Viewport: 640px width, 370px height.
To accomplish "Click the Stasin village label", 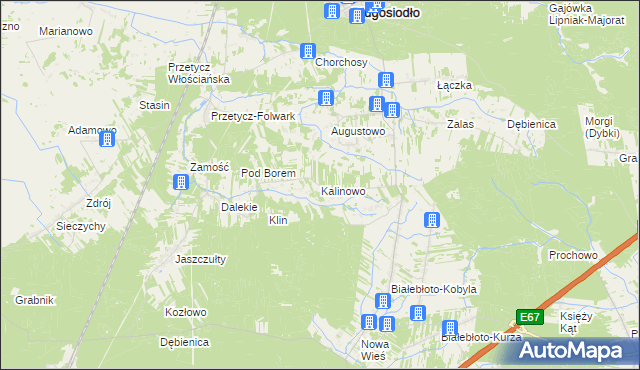I will point(154,105).
